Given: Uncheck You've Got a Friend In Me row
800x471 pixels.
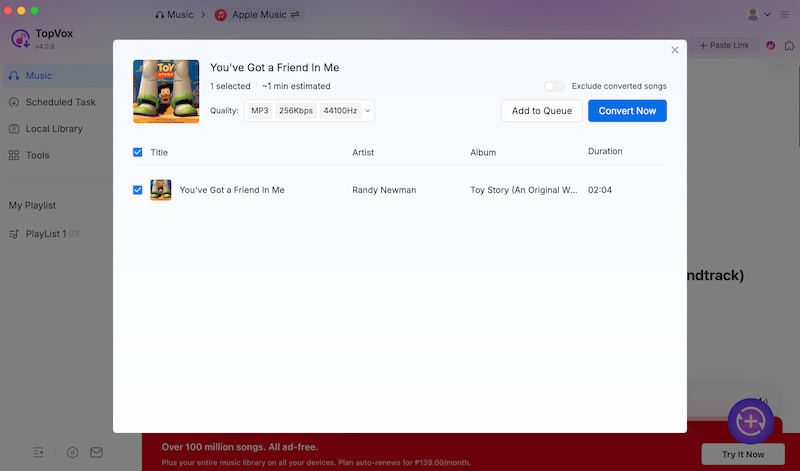Looking at the screenshot, I should 138,190.
